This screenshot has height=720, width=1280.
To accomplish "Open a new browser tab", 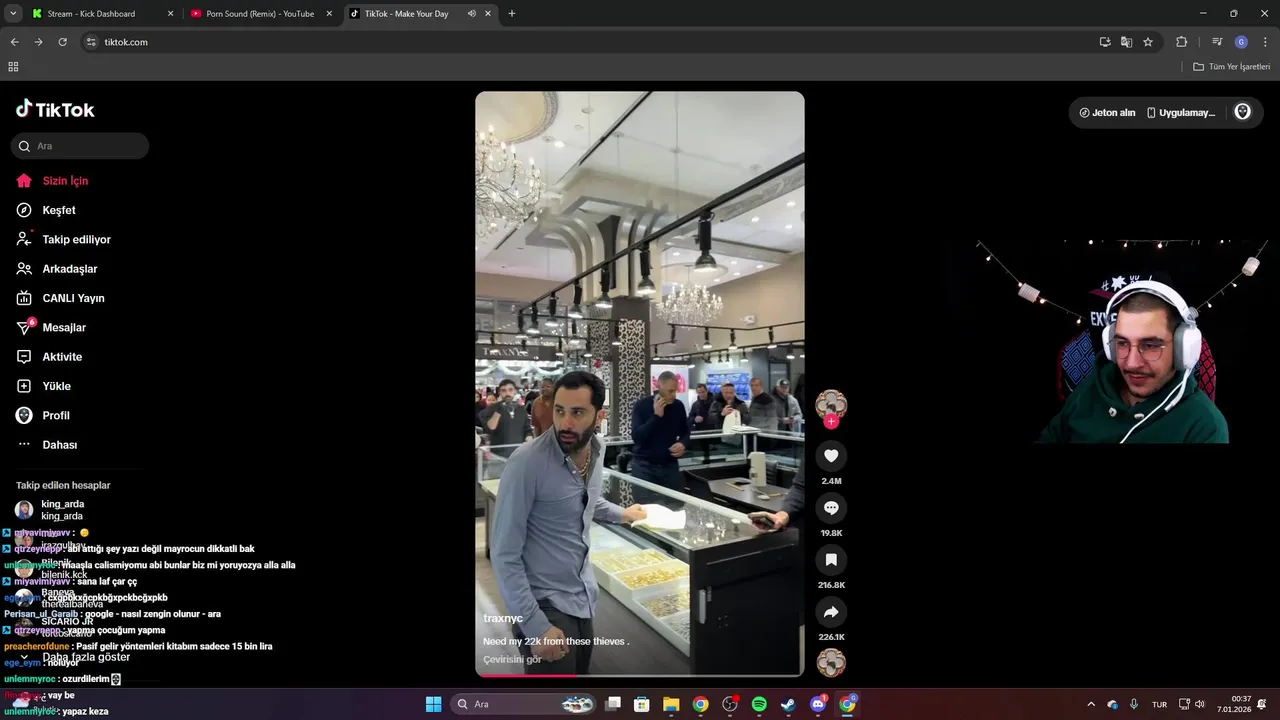I will 512,14.
